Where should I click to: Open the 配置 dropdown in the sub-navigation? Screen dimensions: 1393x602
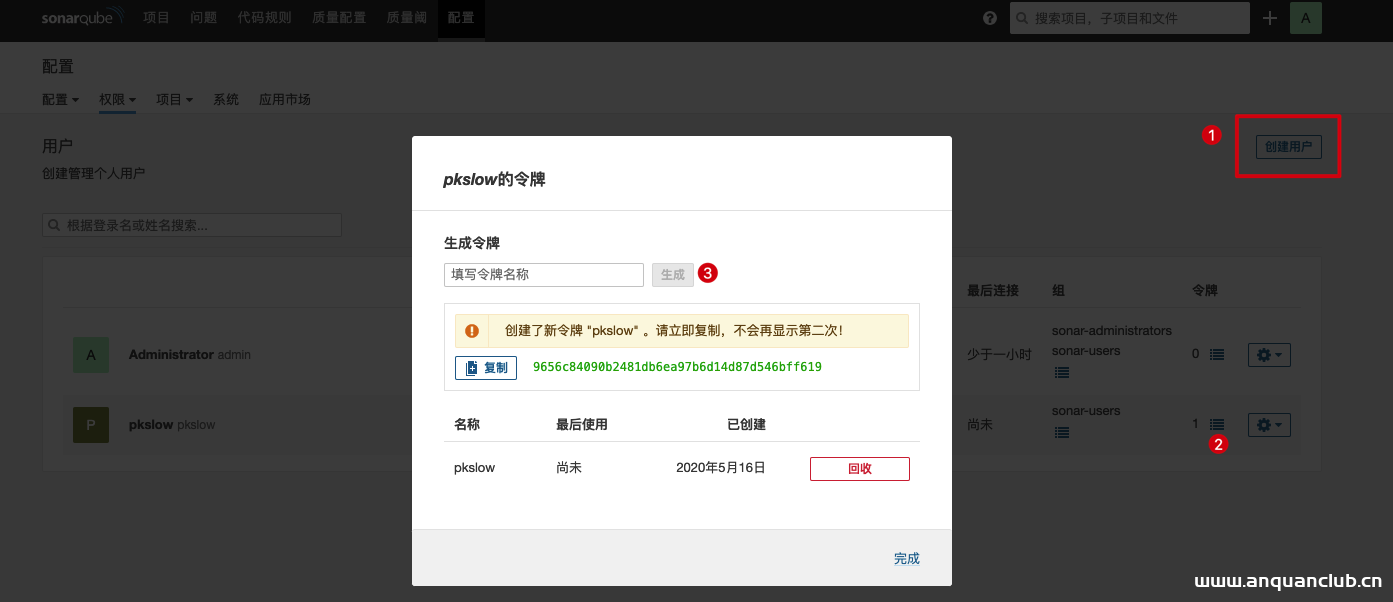coord(60,99)
